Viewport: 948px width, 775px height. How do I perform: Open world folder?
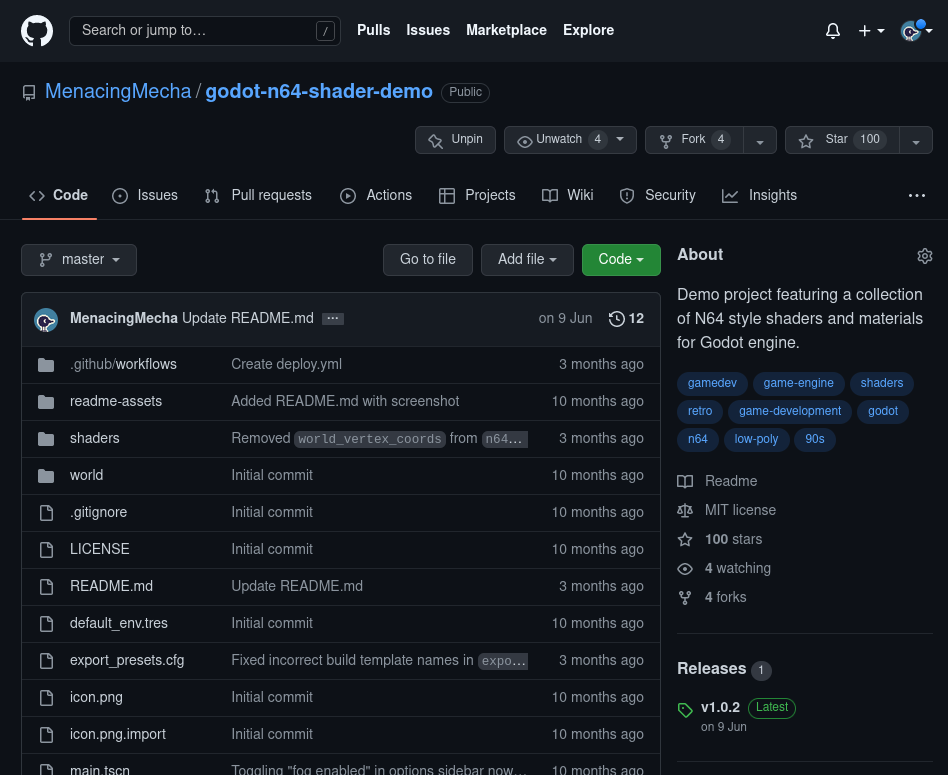pos(86,475)
